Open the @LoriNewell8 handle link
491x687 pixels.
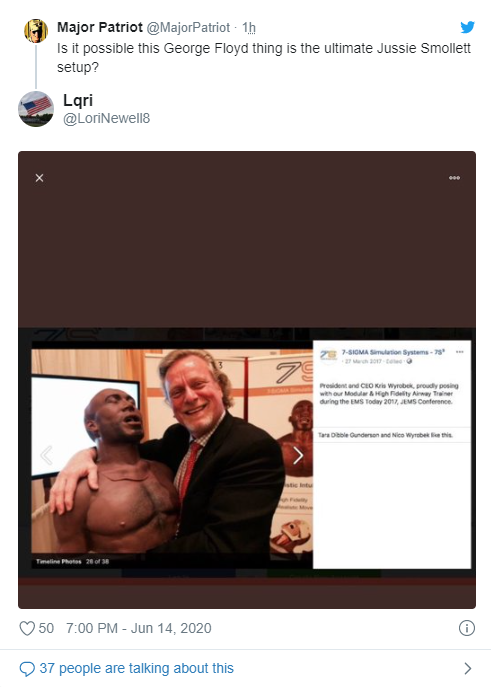[x=106, y=118]
